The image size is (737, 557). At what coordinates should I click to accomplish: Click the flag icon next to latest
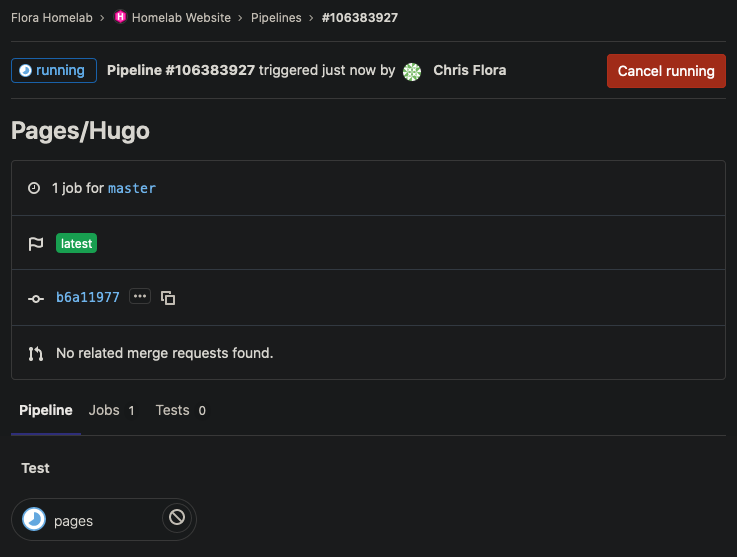pyautogui.click(x=36, y=243)
